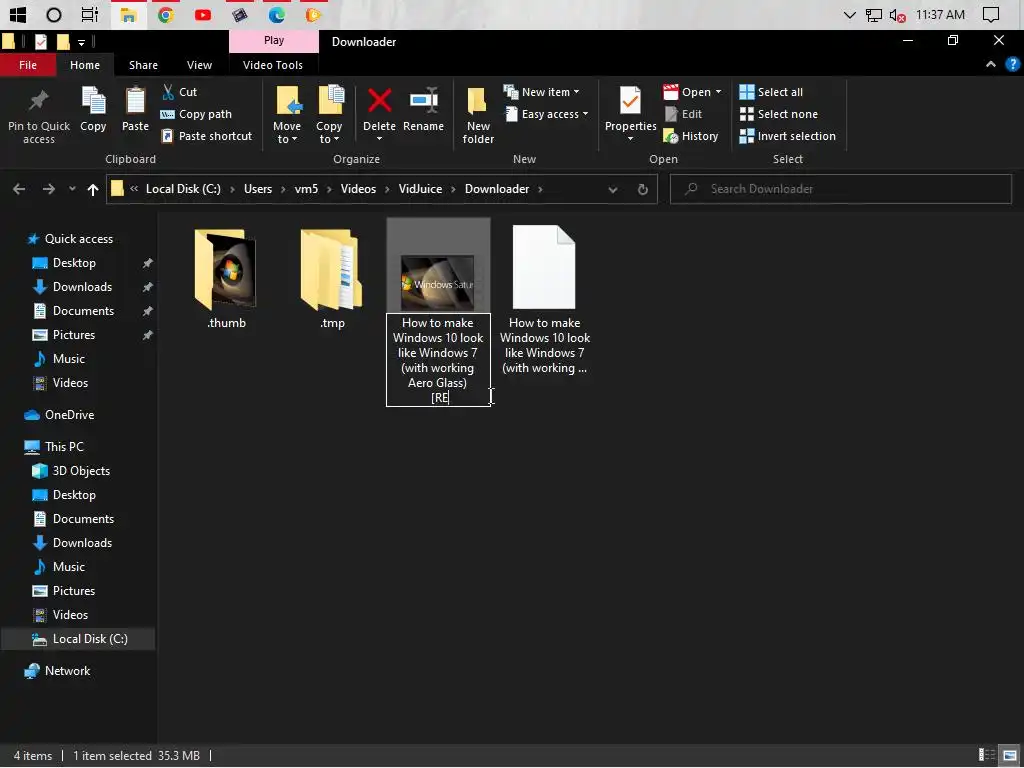Viewport: 1024px width, 768px height.
Task: Open file History from ribbon
Action: [x=691, y=136]
